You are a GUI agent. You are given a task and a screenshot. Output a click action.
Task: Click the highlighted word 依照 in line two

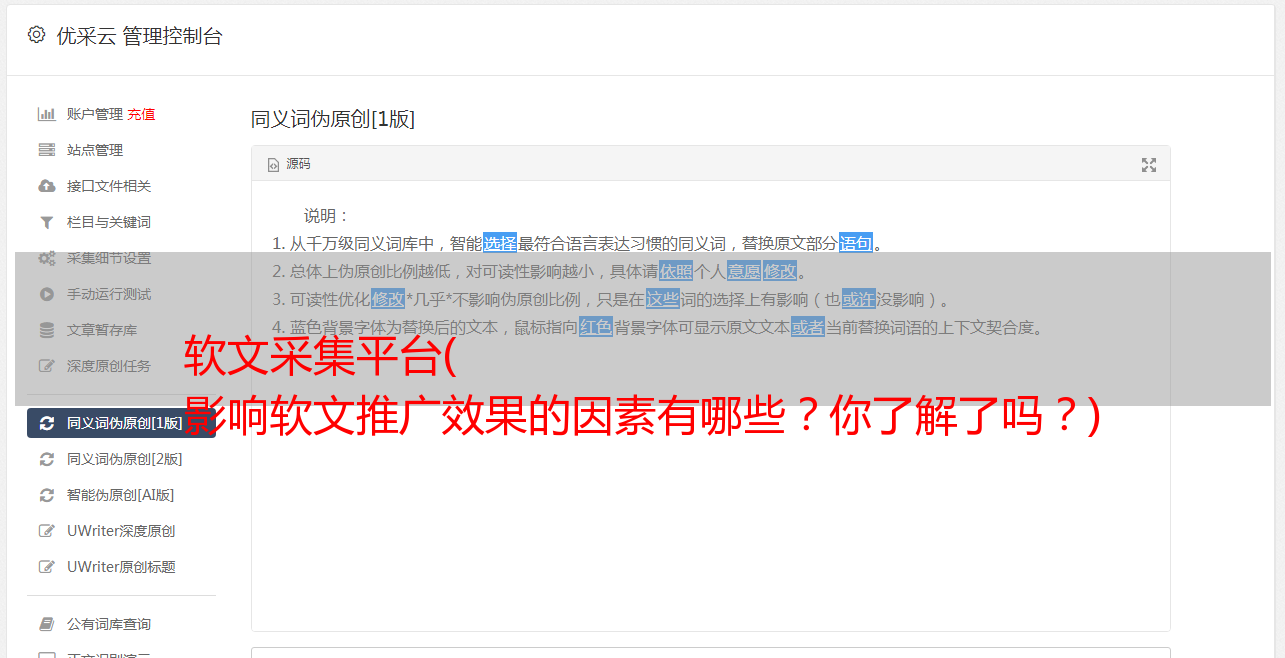click(676, 271)
